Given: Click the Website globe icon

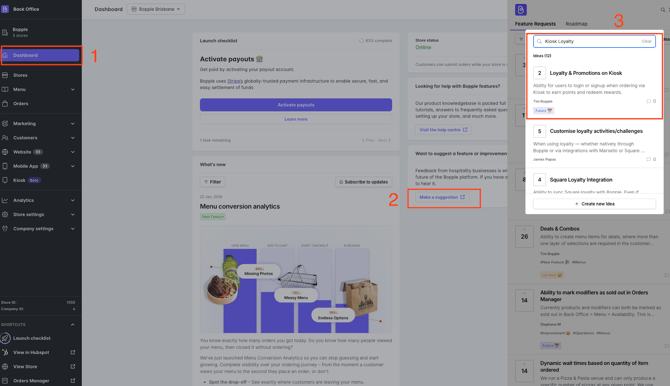Looking at the screenshot, I should click(x=5, y=152).
